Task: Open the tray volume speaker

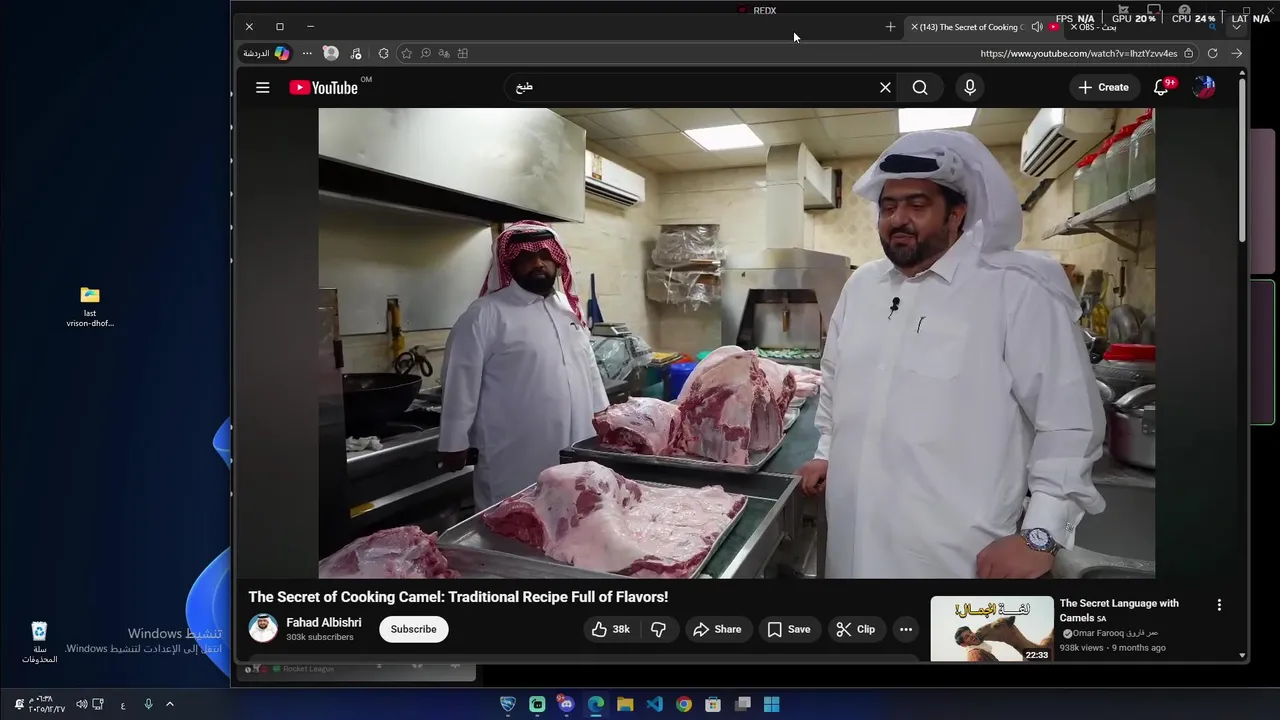Action: coord(82,704)
